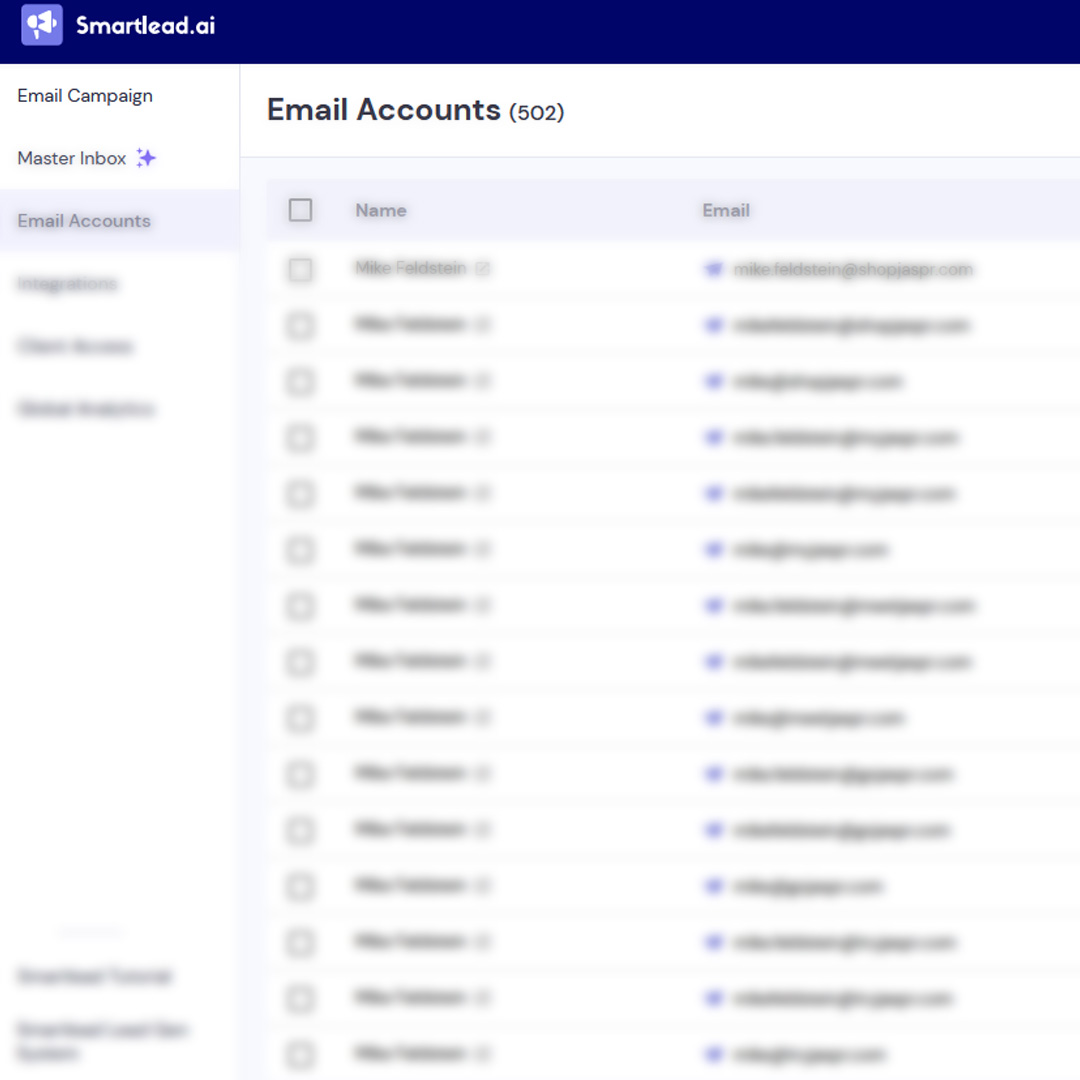1080x1080 pixels.
Task: Click the send icon in the second email row
Action: (713, 324)
